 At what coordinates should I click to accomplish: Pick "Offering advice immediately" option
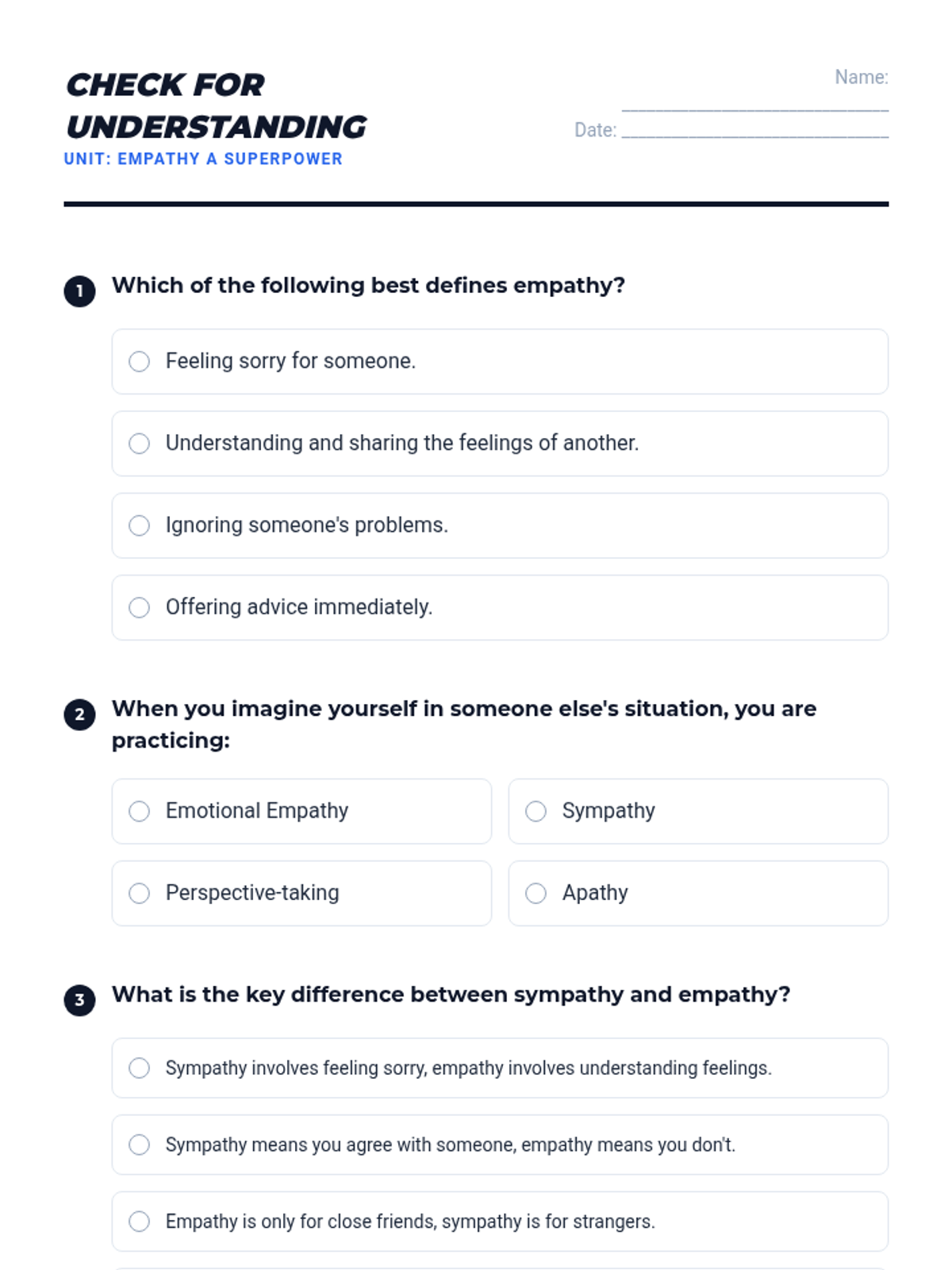point(140,608)
